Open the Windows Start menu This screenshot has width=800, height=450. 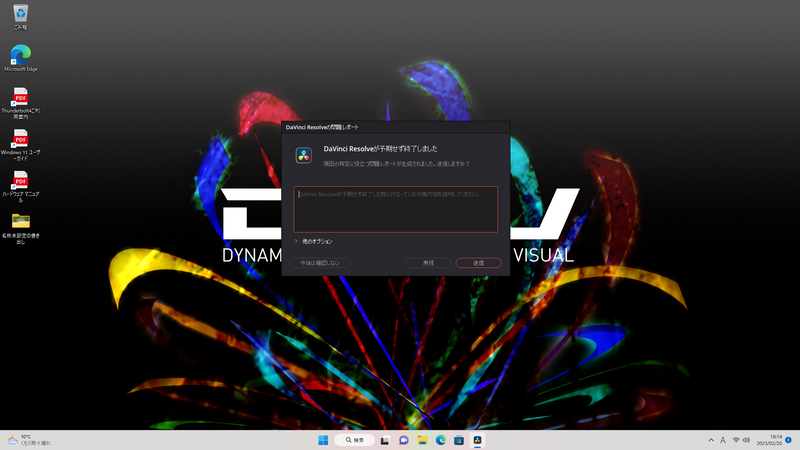(323, 440)
